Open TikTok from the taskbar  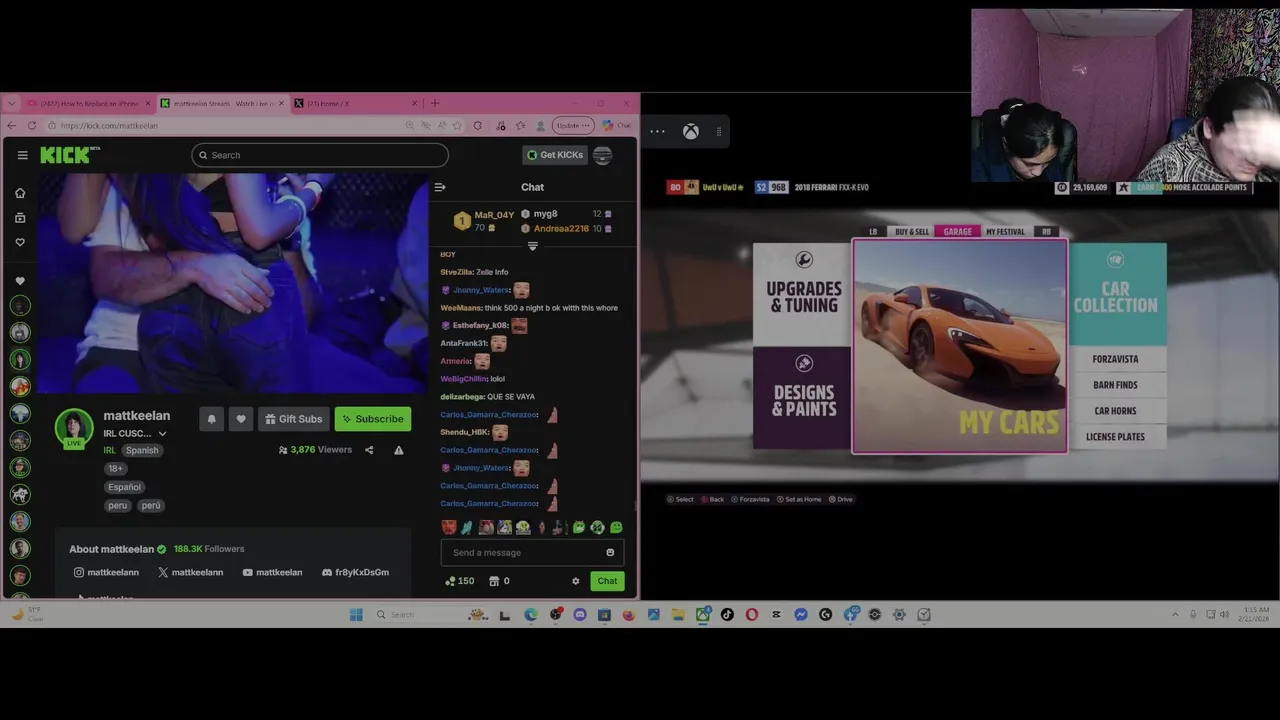pos(727,614)
